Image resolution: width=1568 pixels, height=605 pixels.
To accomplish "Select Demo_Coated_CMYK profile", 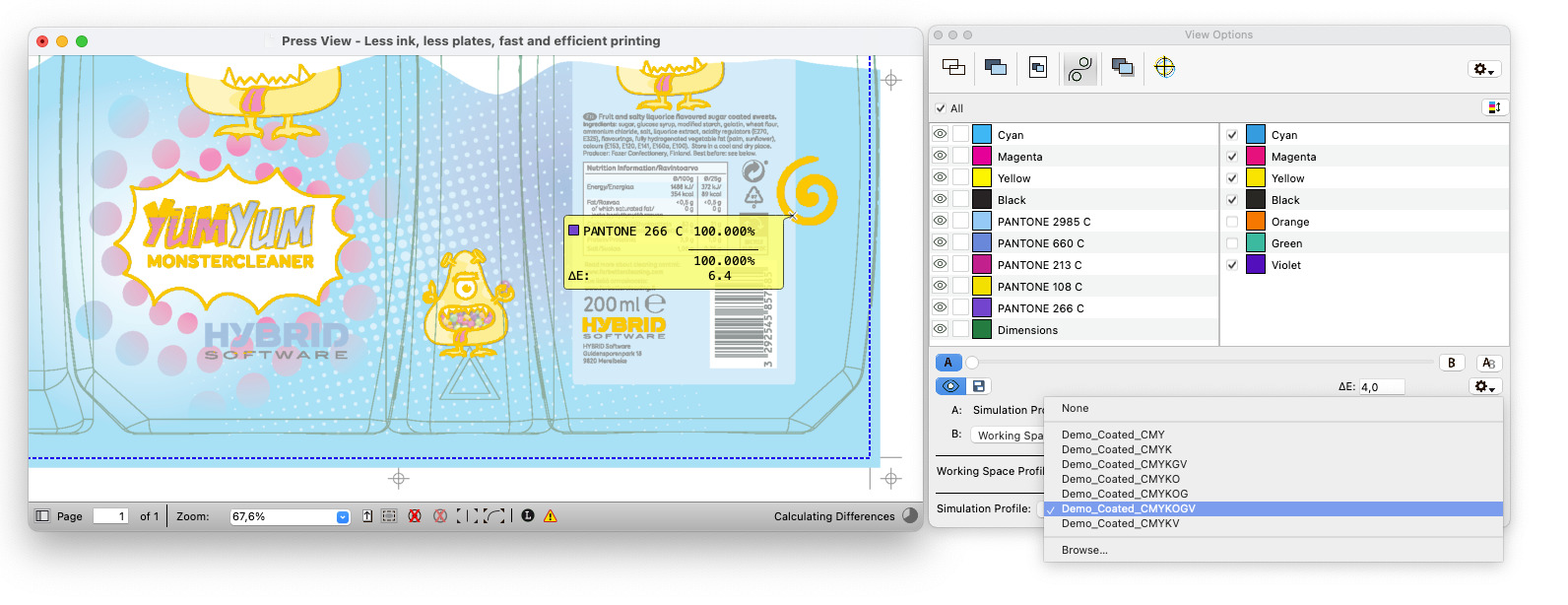I will 1274,449.
